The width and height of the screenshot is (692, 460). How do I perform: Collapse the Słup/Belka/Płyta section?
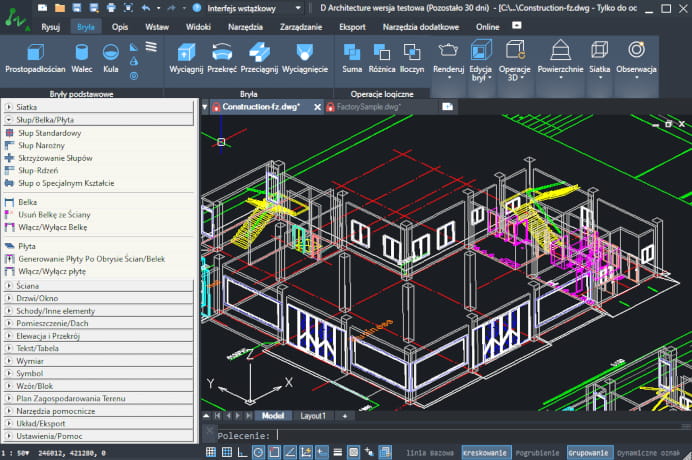click(x=98, y=120)
